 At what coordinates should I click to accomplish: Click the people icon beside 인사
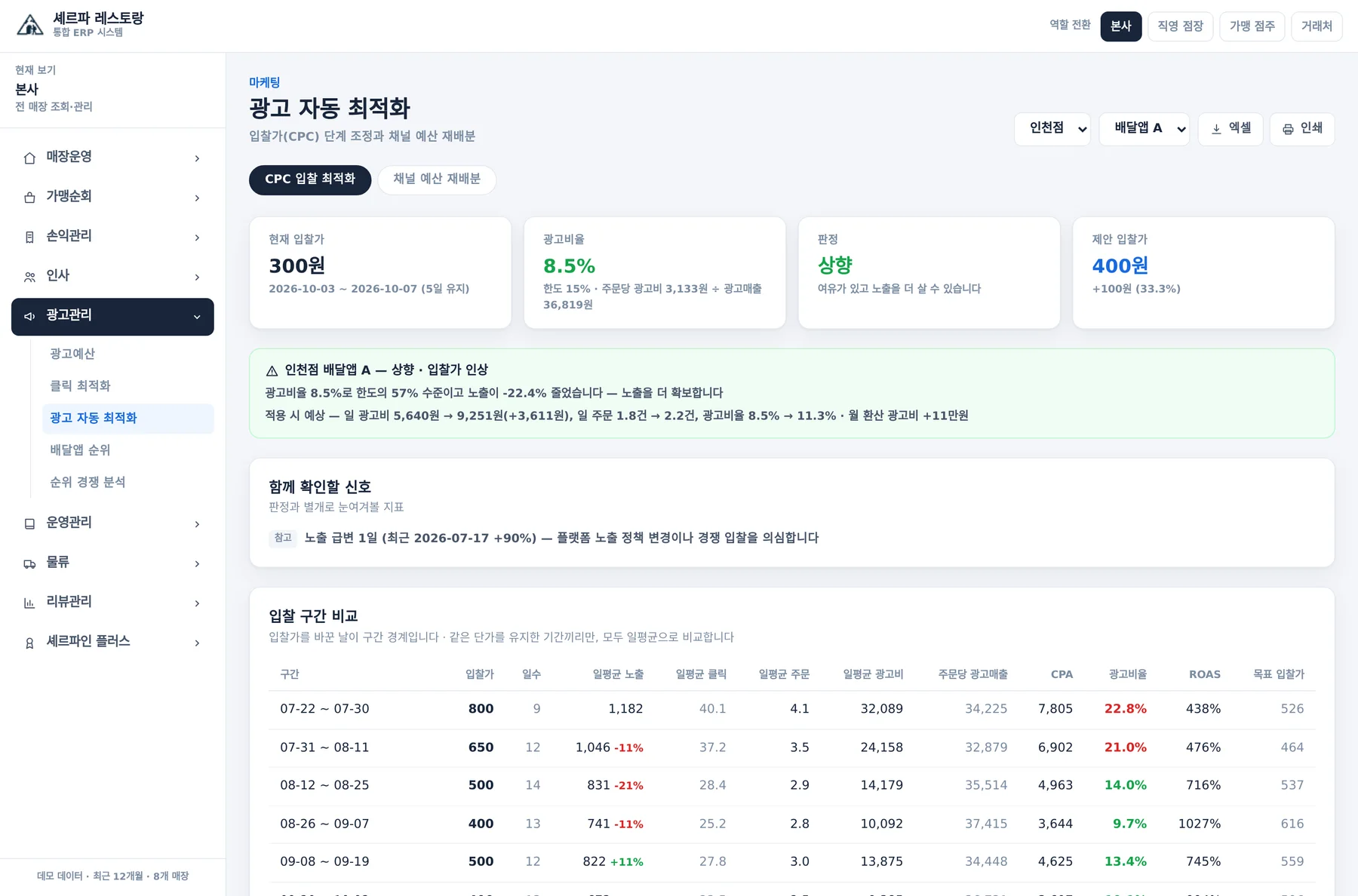click(29, 277)
